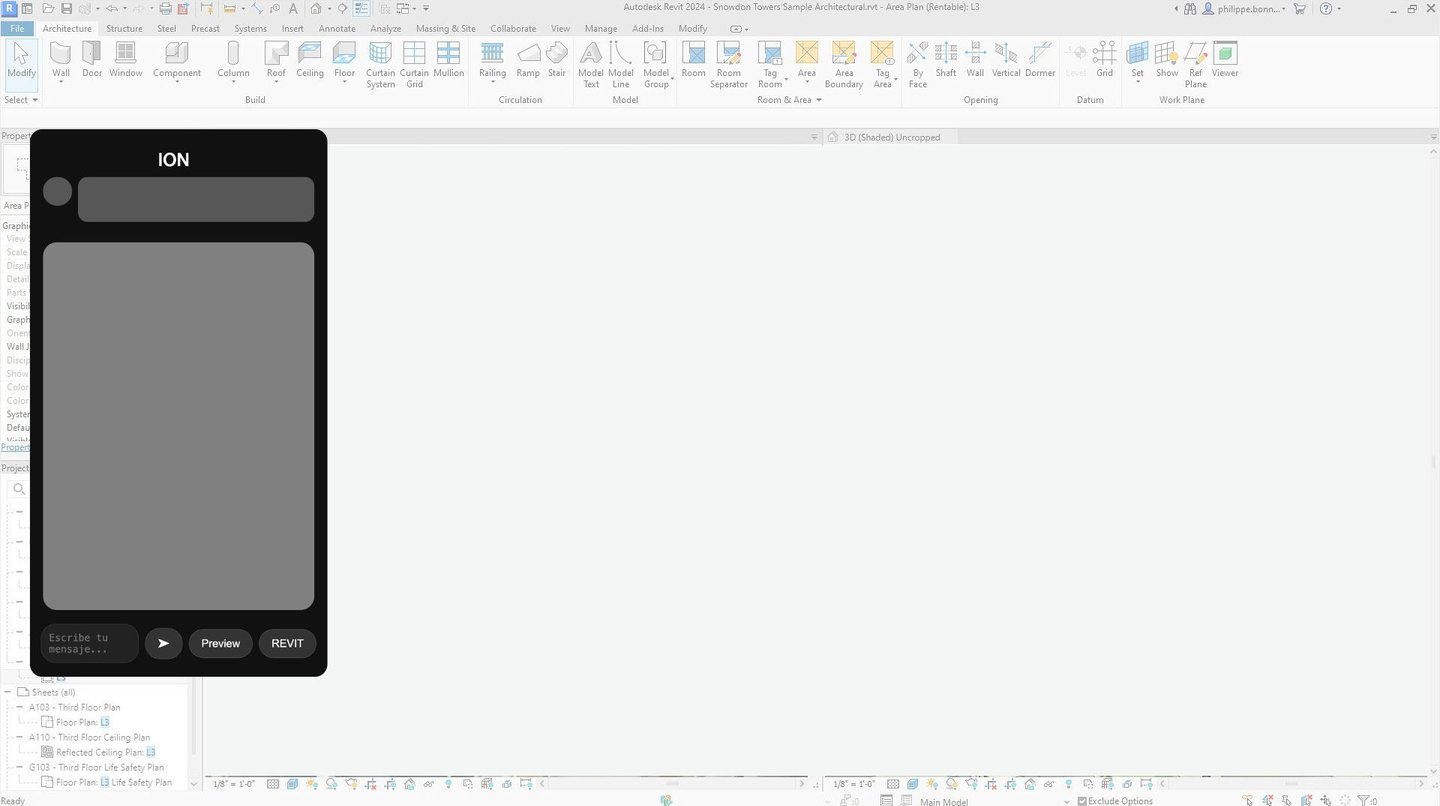The height and width of the screenshot is (806, 1440).
Task: Choose the Room Separator tool
Action: coord(729,65)
